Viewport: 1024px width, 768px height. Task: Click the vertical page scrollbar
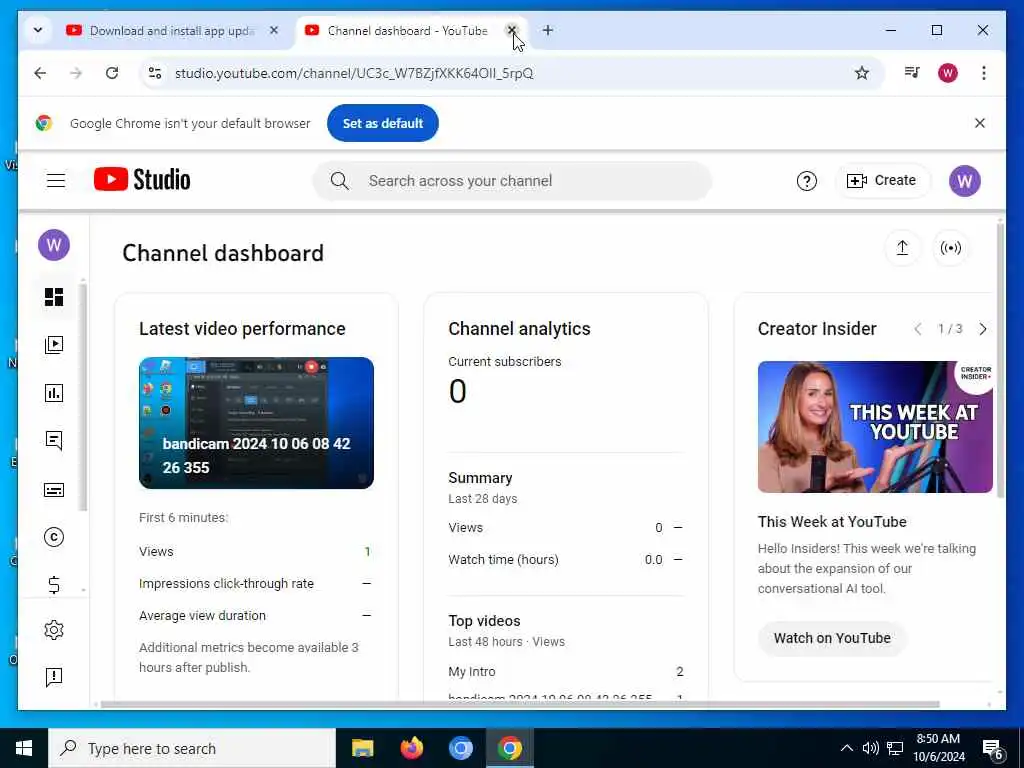coord(1000,360)
